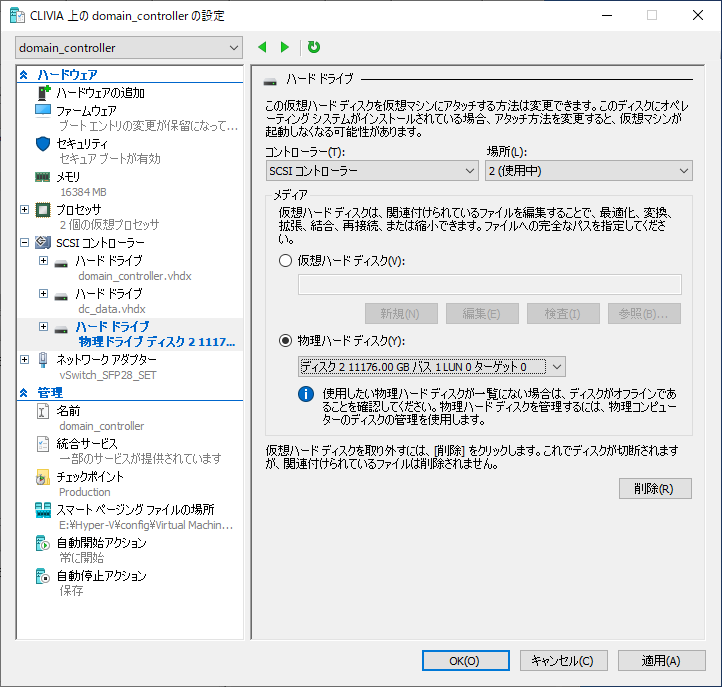Click the Firmware (ファームウェア) monitor icon
Viewport: 722px width, 687px height.
coord(43,111)
